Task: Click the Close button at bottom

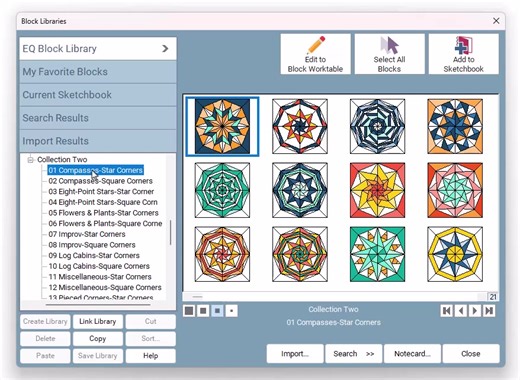Action: pos(471,354)
